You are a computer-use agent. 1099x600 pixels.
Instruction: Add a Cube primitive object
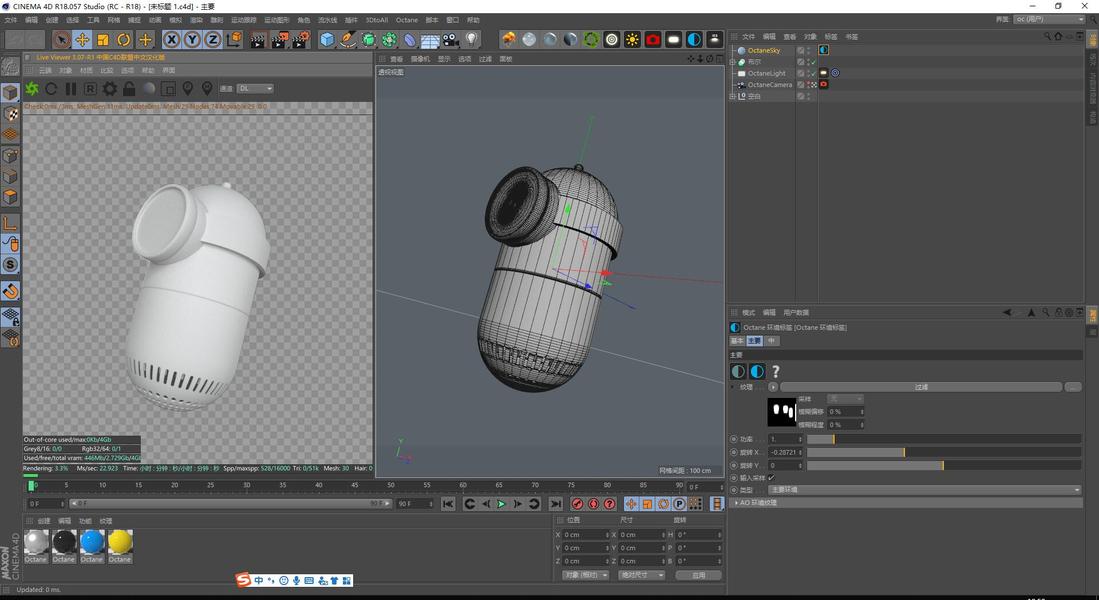[327, 40]
